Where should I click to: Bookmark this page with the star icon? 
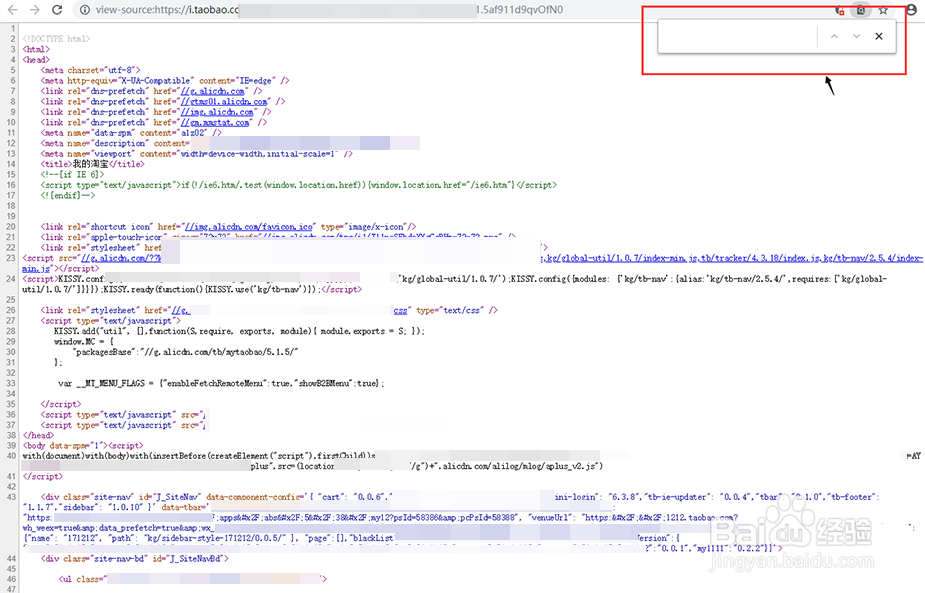coord(883,11)
